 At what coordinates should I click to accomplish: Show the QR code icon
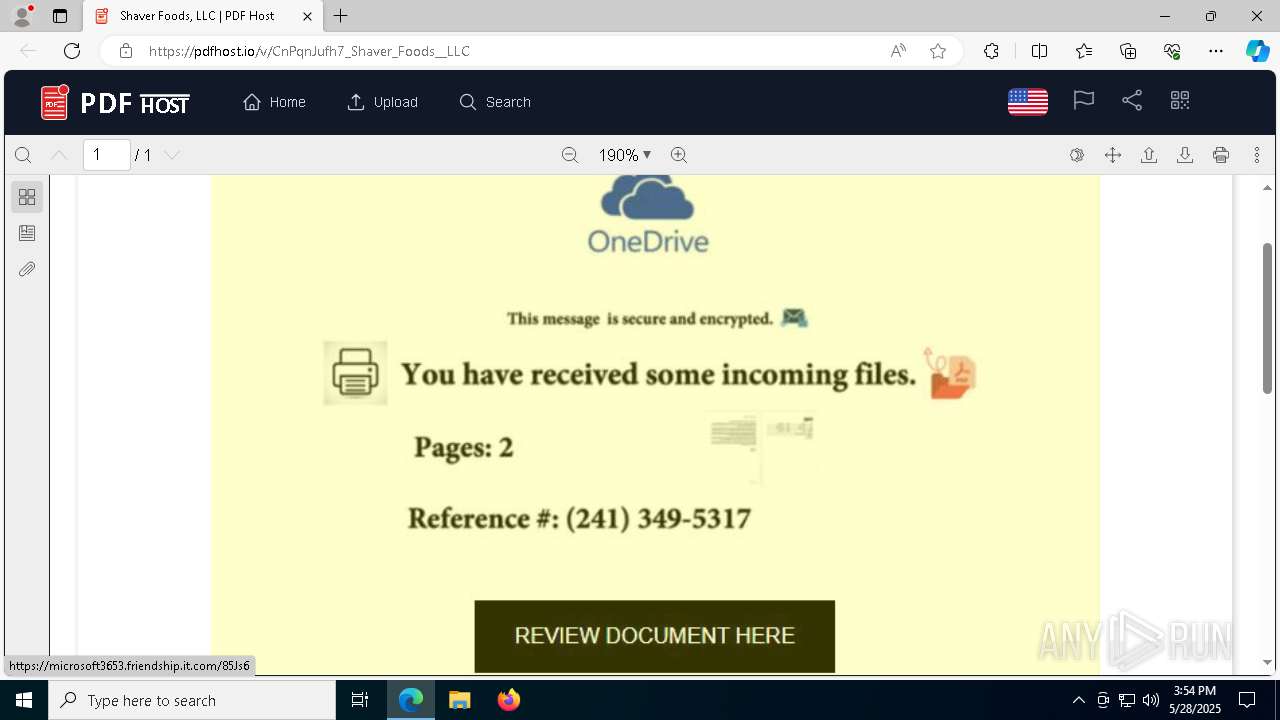pyautogui.click(x=1180, y=100)
